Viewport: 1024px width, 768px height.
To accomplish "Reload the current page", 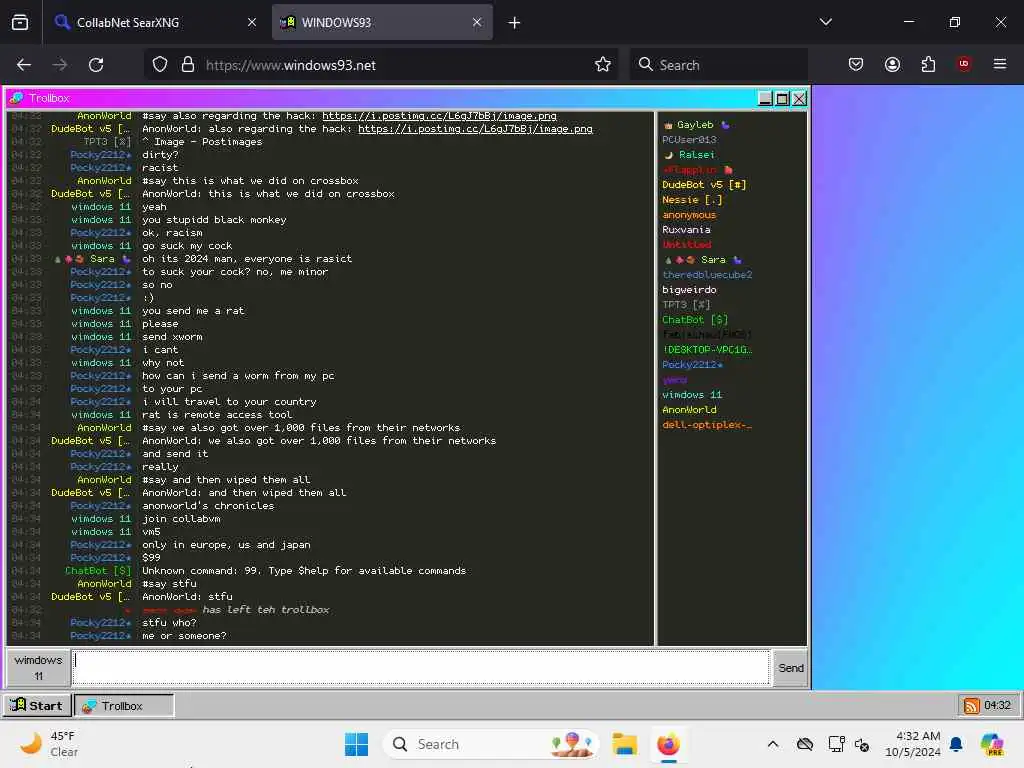I will (96, 65).
